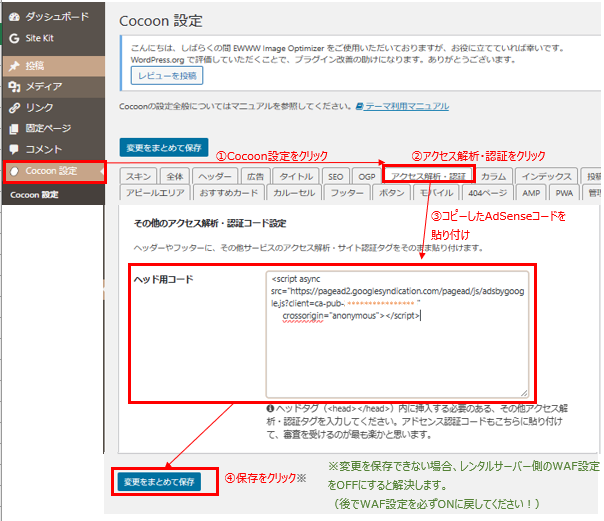Go to the SEO tab
Image resolution: width=604 pixels, height=521 pixels.
coord(335,176)
